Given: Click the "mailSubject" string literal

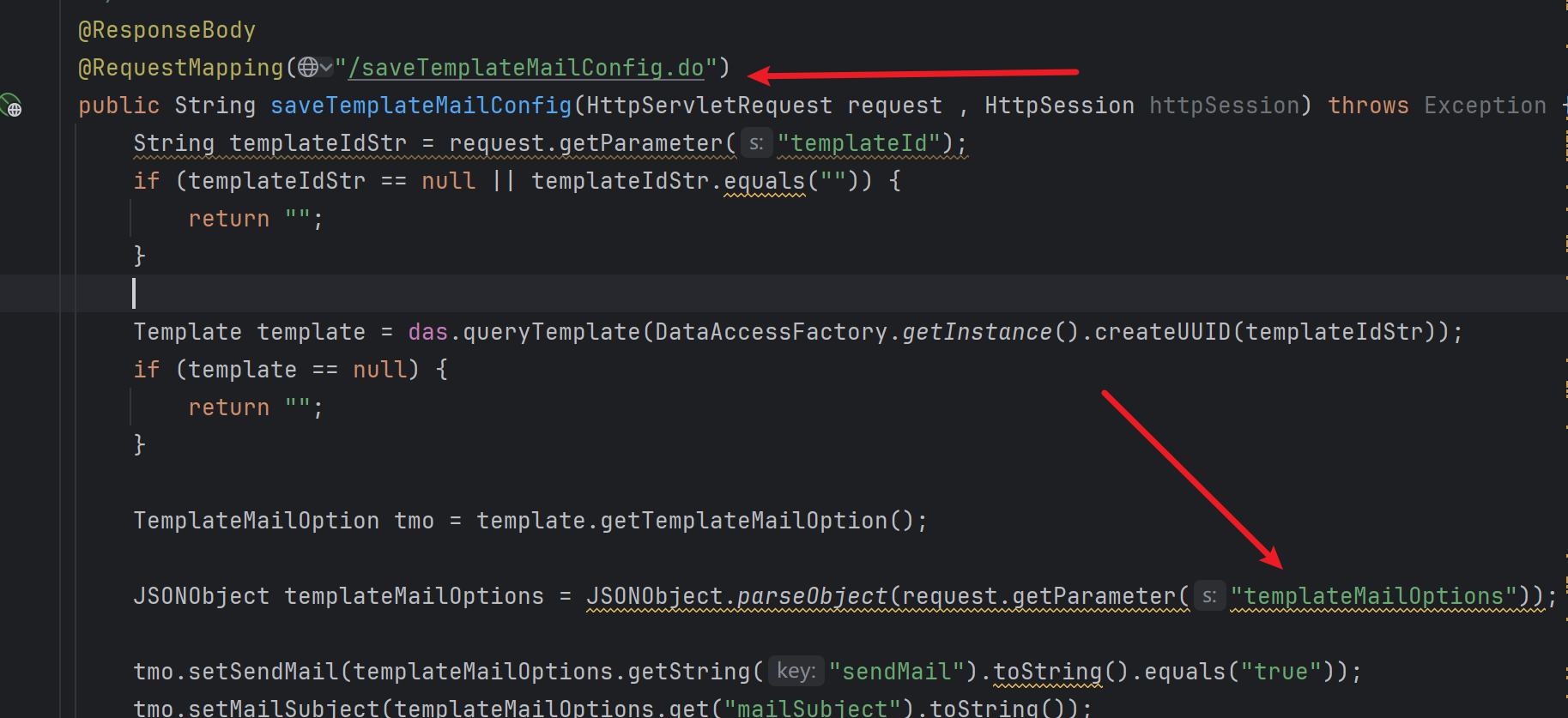Looking at the screenshot, I should [813, 709].
